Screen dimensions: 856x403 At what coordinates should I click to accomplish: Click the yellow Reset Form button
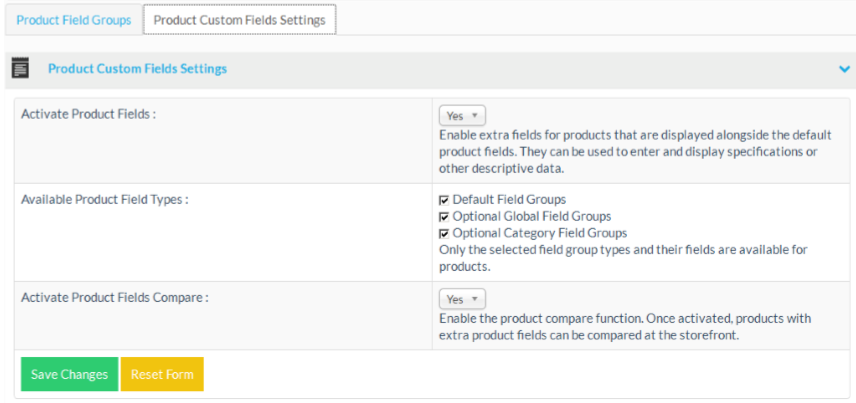coord(162,375)
